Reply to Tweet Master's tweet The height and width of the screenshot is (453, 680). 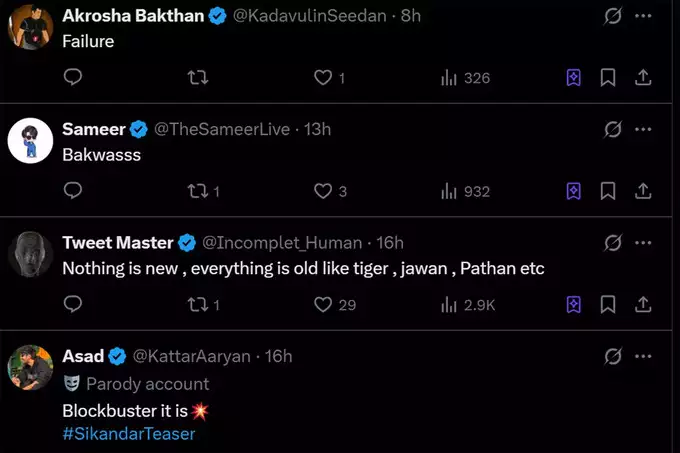click(72, 304)
